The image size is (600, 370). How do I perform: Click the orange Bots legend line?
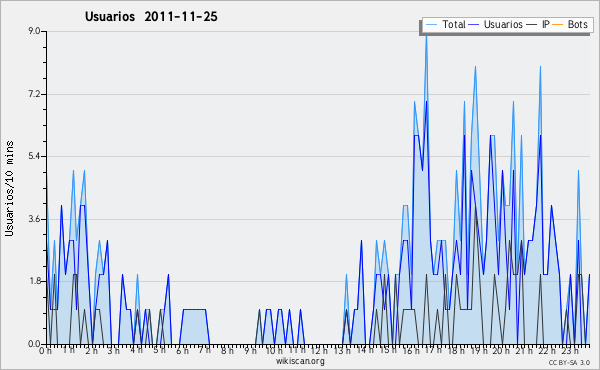coord(558,25)
